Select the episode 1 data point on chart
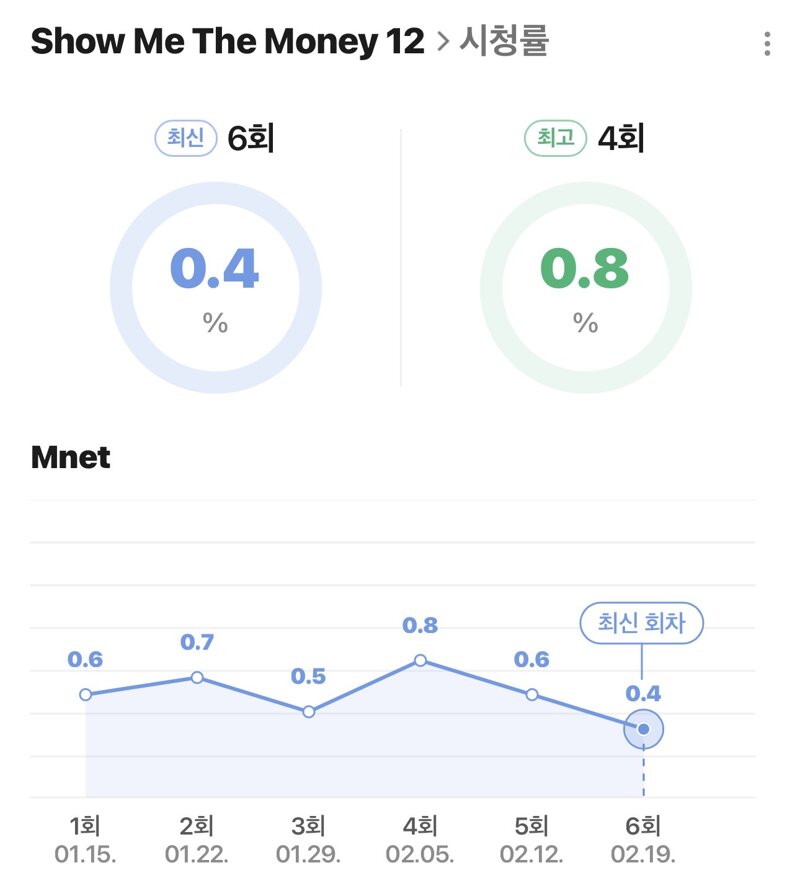Image resolution: width=800 pixels, height=886 pixels. tap(85, 694)
